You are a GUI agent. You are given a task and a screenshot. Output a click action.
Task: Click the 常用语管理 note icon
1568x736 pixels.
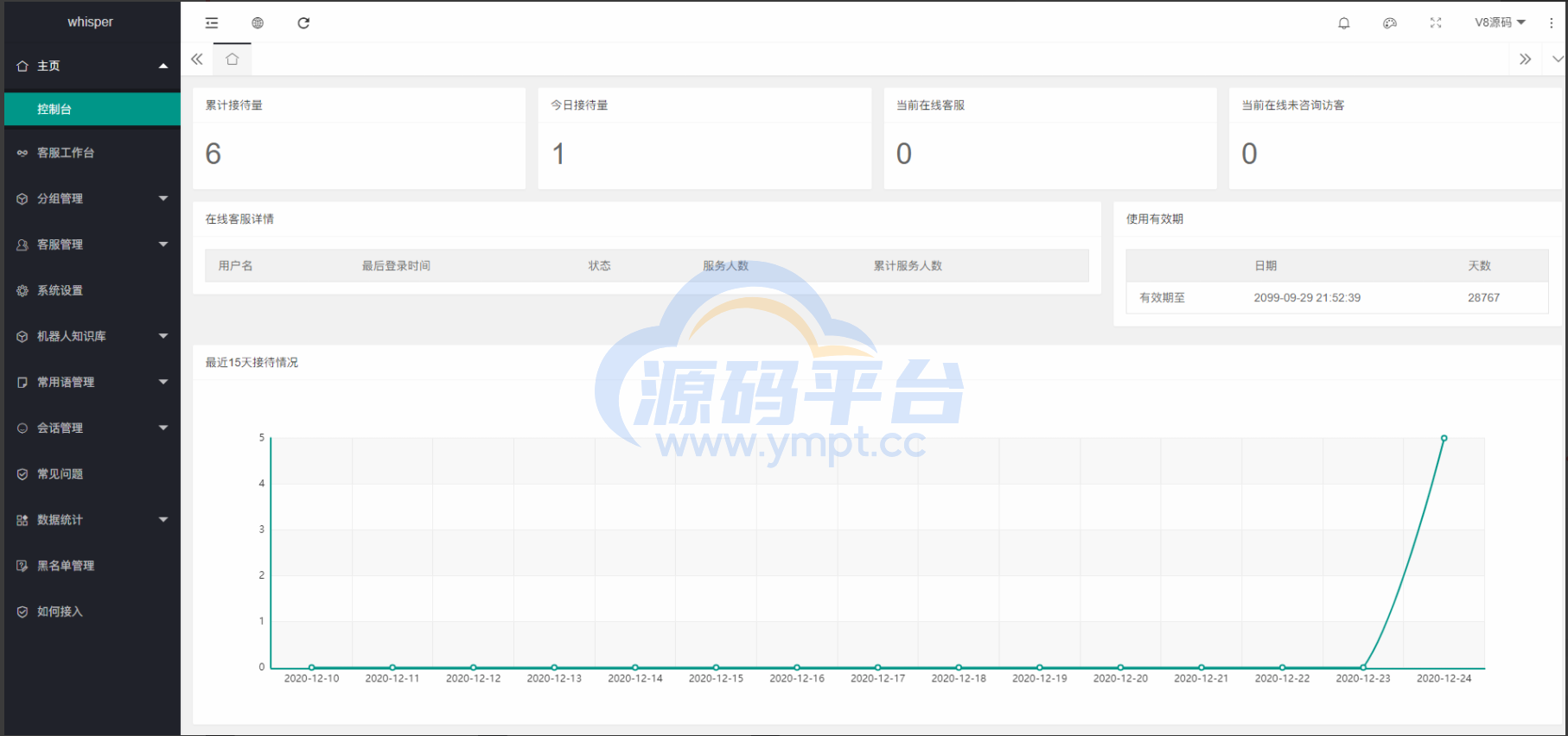pos(22,382)
